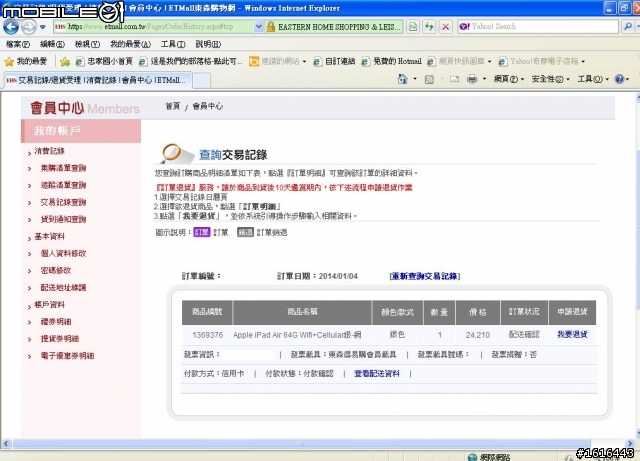This screenshot has height=461, width=640.
Task: Open the 網頁 dropdown in command bar
Action: (507, 78)
